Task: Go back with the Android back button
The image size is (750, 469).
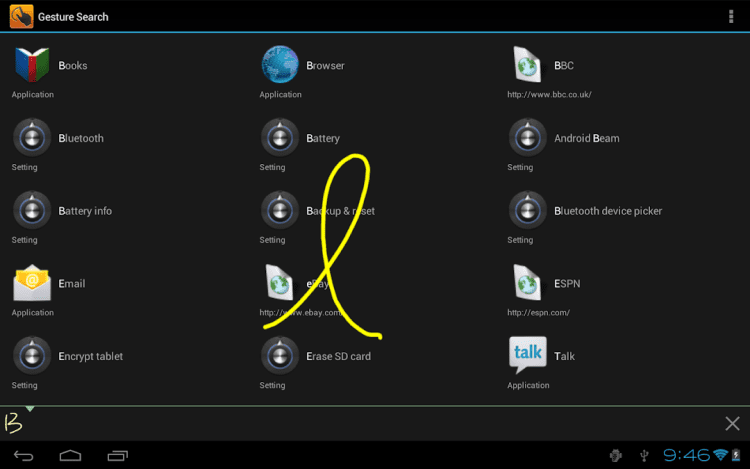Action: 23,456
